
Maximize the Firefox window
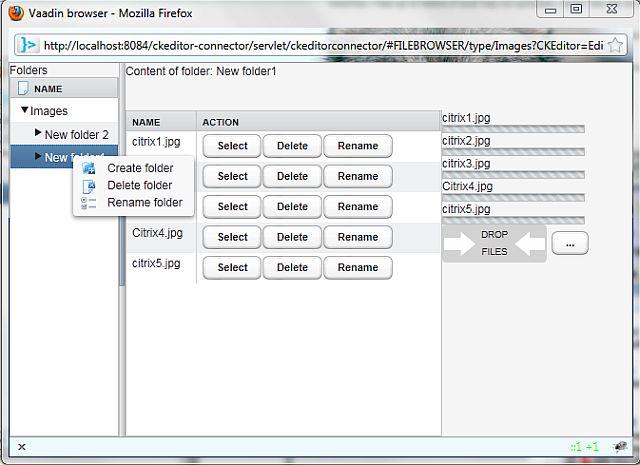[x=576, y=9]
